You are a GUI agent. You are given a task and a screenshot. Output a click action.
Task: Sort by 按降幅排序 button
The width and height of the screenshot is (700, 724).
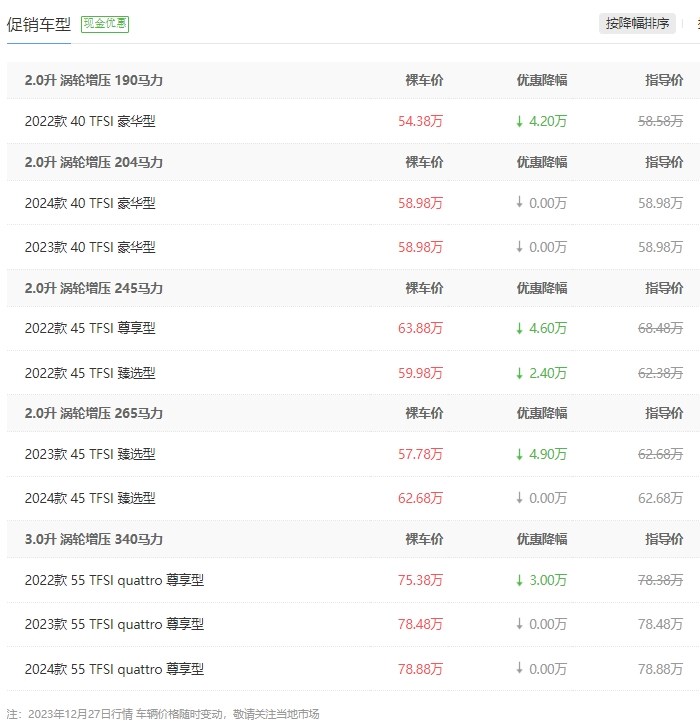click(x=637, y=24)
